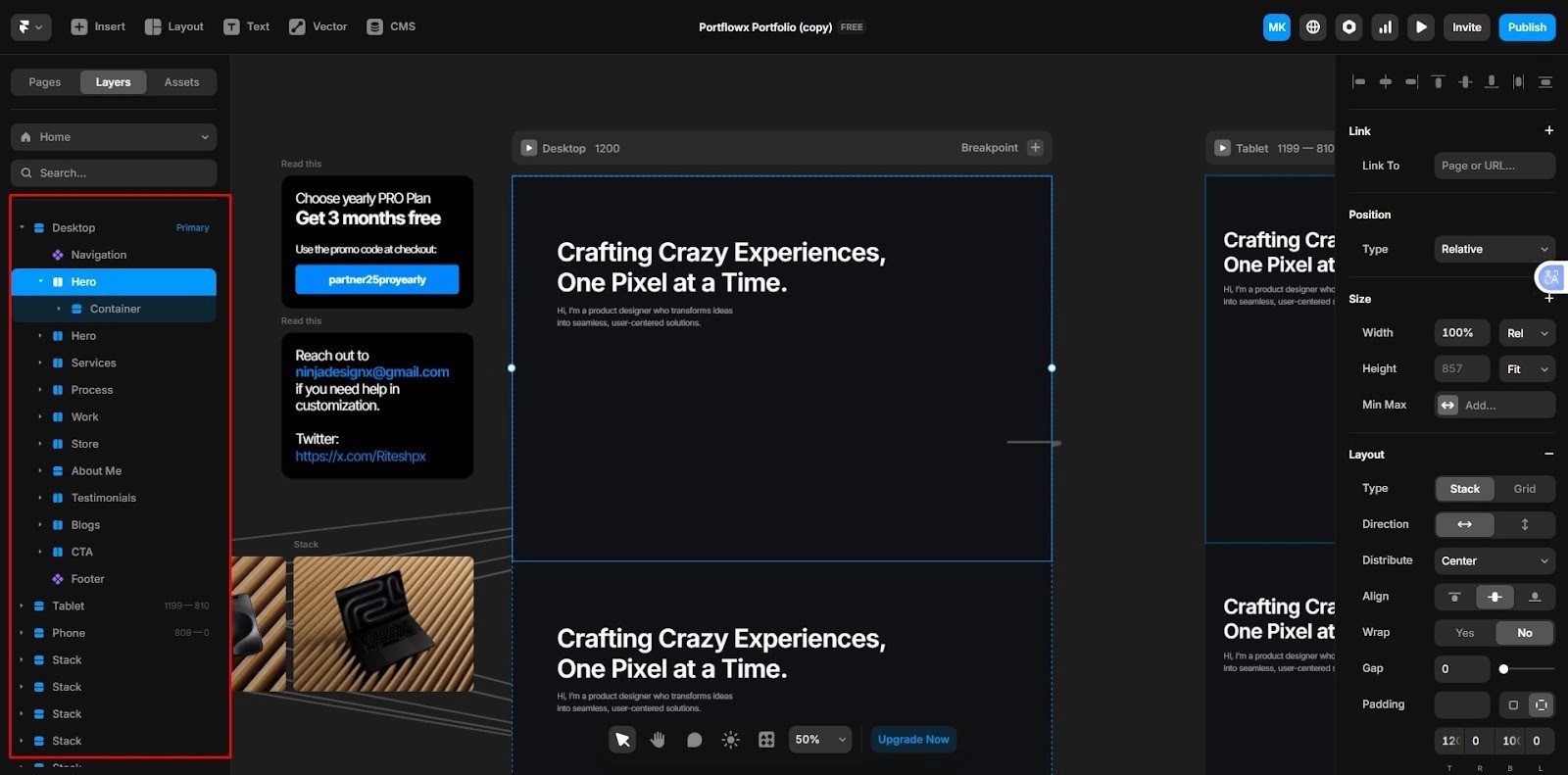Select the Vector tool
The width and height of the screenshot is (1568, 775).
(x=318, y=26)
